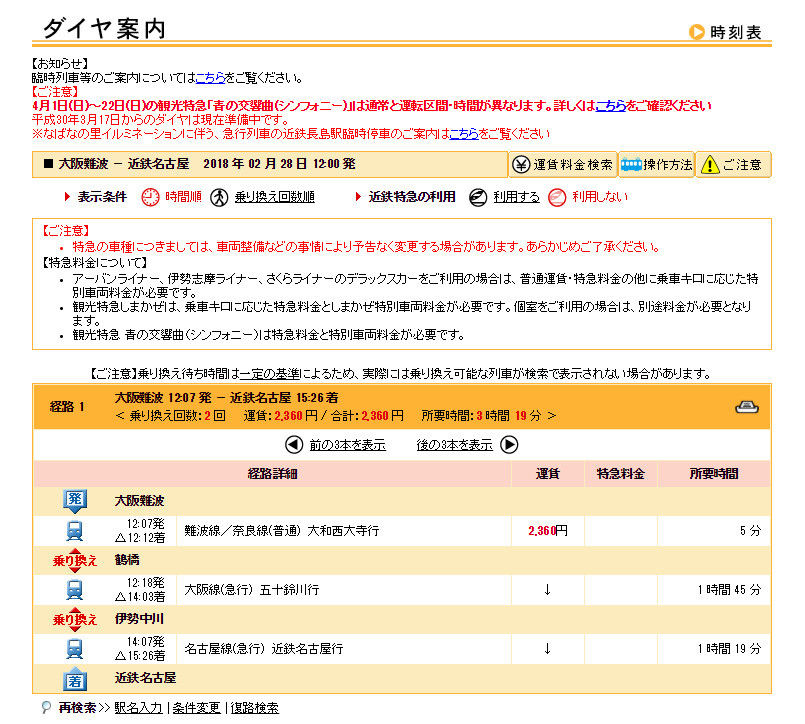
Task: Show 前の3本を表示 earlier trains
Action: click(x=347, y=445)
